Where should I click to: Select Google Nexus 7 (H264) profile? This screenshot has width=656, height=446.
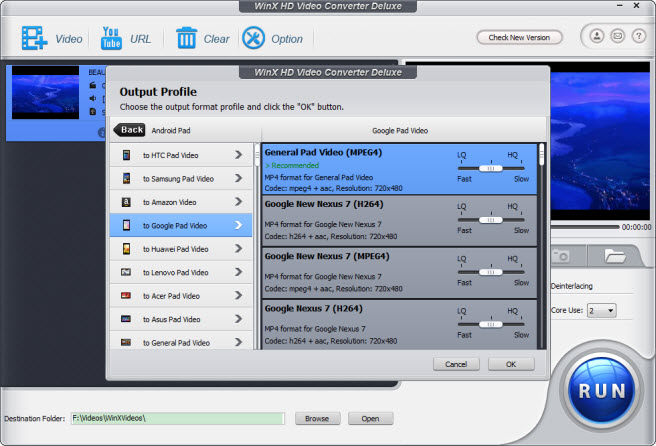click(399, 325)
